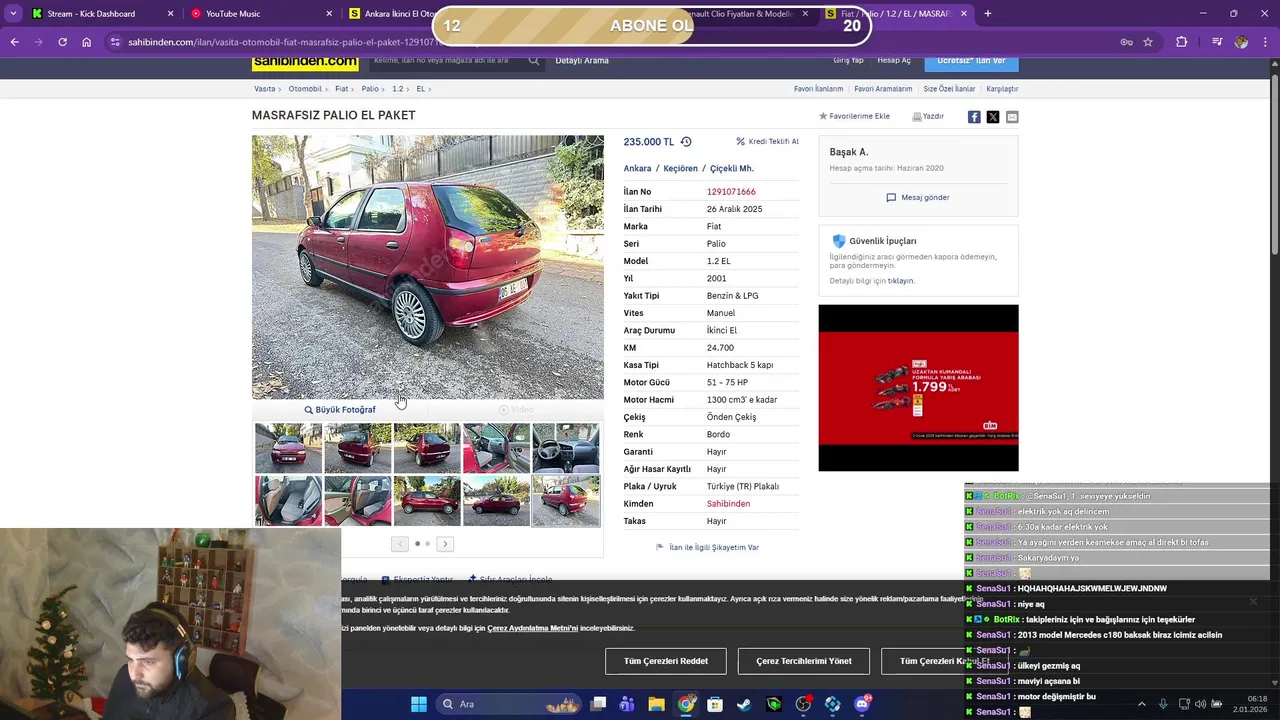This screenshot has width=1280, height=720.
Task: Open the browser home page icon
Action: click(x=87, y=42)
